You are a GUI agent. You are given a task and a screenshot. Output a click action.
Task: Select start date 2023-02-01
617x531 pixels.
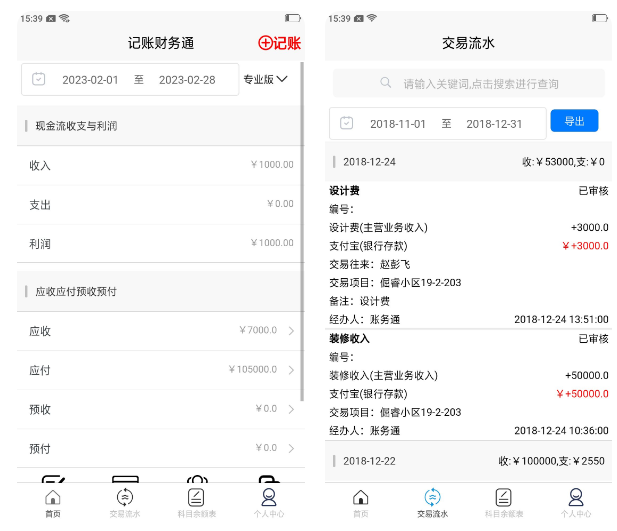90,80
